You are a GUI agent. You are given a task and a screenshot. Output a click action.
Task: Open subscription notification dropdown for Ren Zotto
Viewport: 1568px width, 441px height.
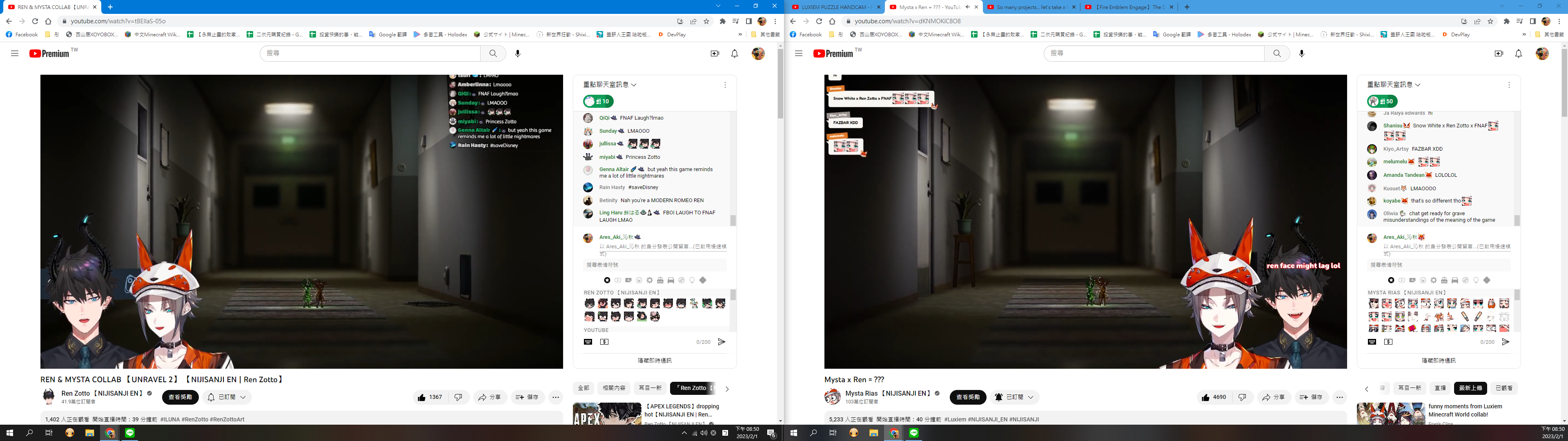[x=227, y=397]
